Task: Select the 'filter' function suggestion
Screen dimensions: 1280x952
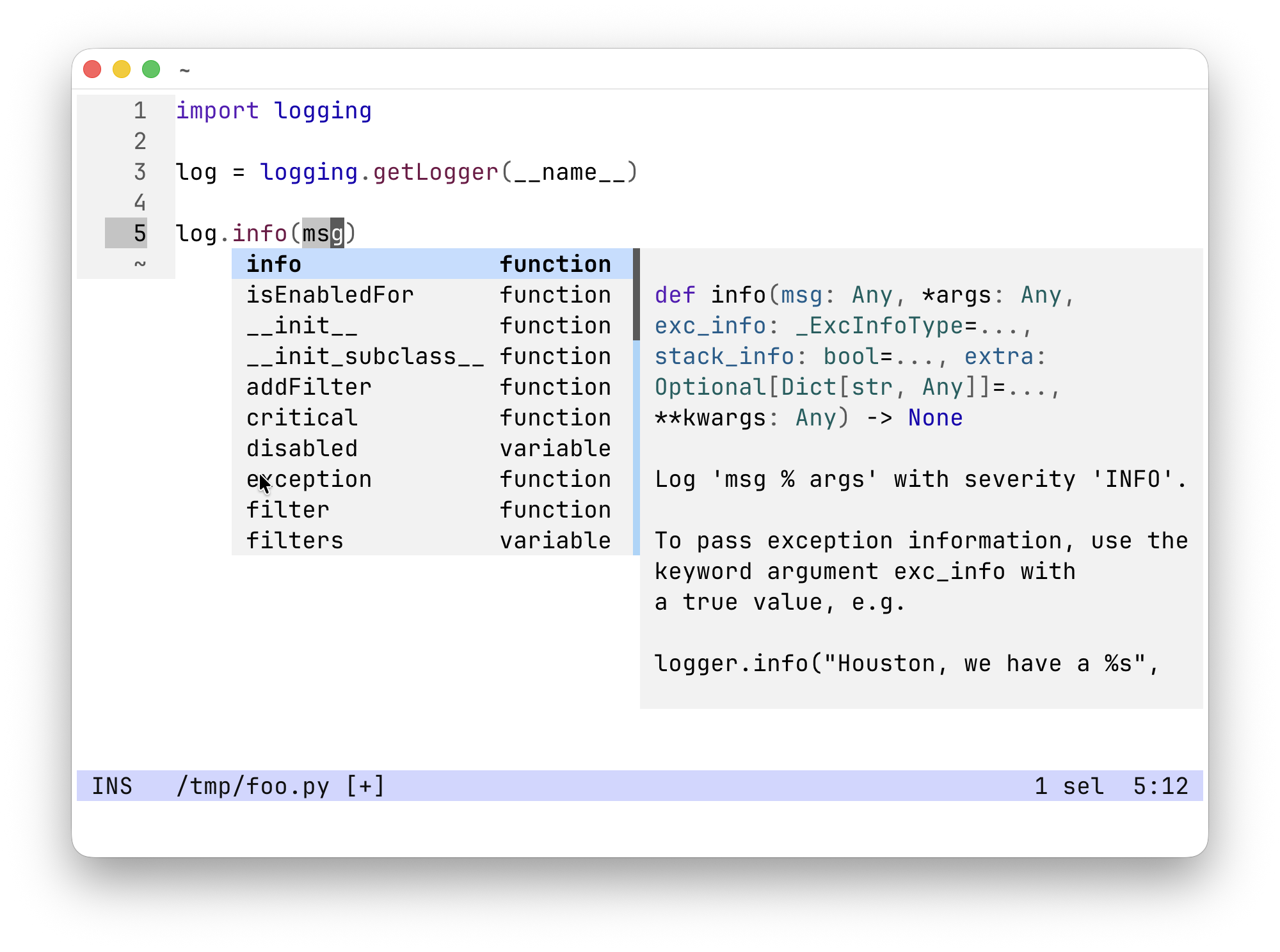Action: click(x=287, y=509)
